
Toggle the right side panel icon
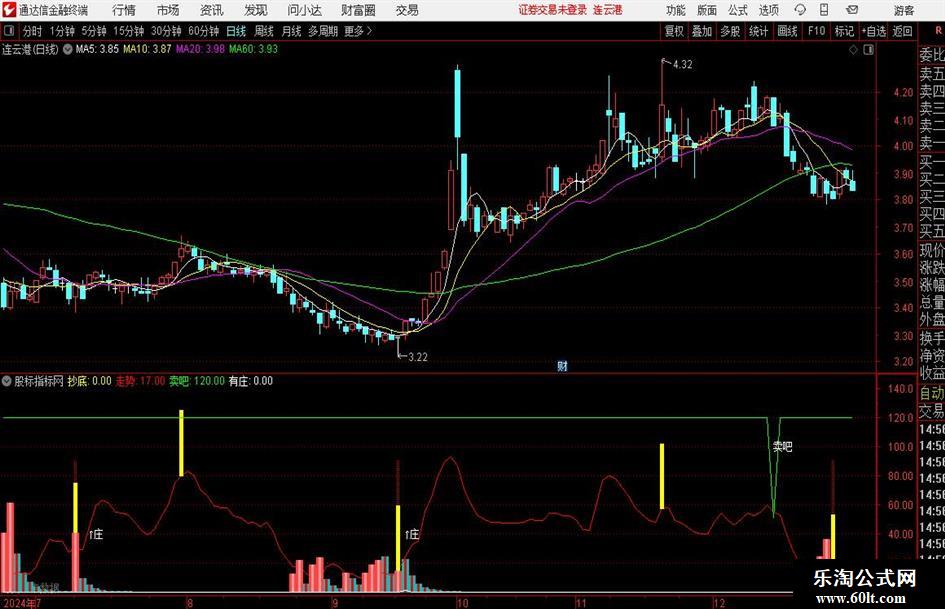[x=868, y=50]
